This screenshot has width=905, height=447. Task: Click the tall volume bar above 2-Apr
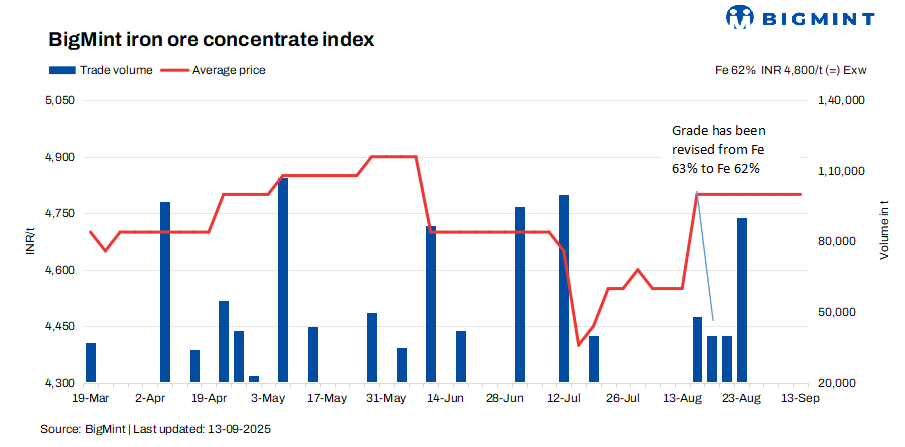[165, 291]
